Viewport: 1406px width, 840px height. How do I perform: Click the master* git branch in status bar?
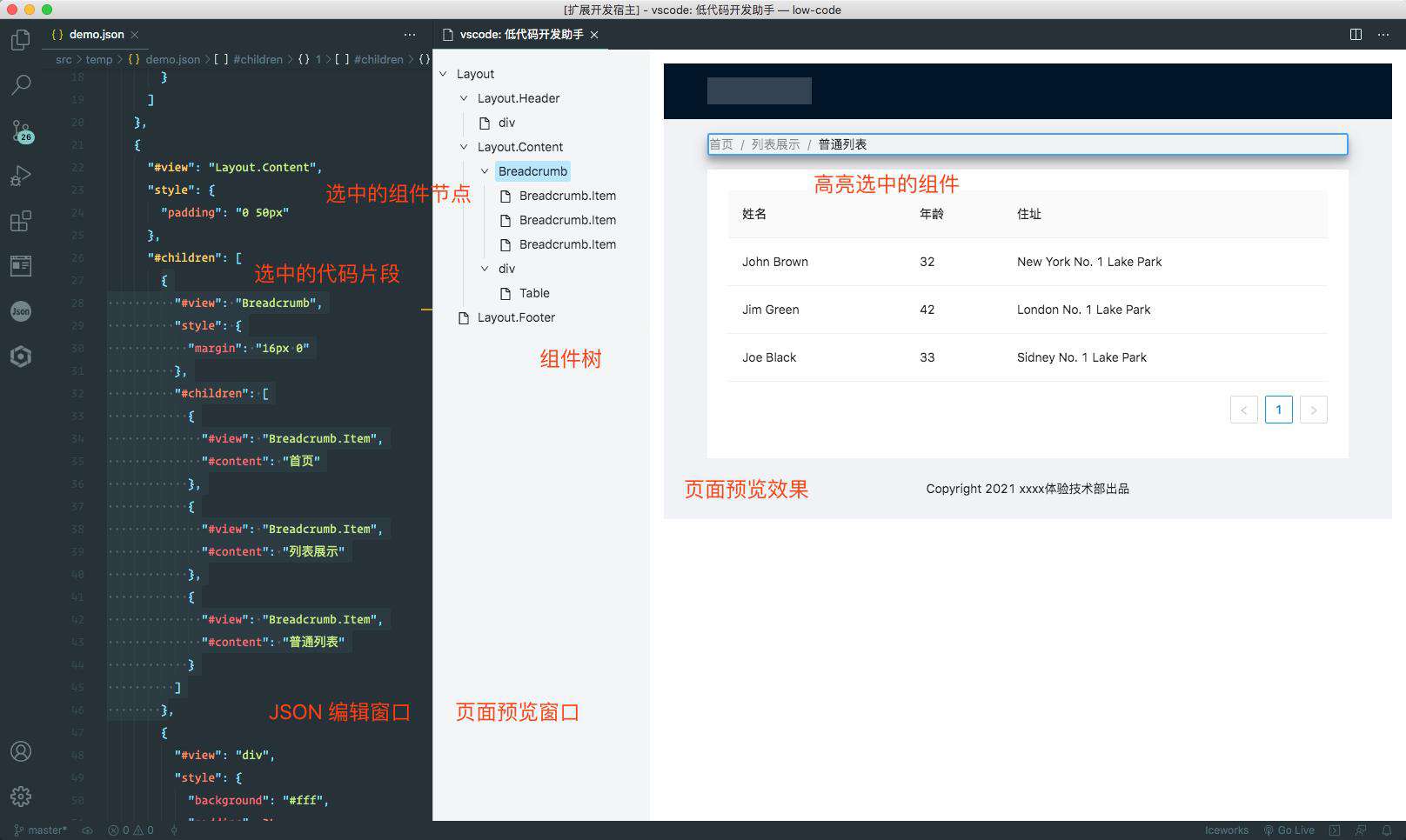click(41, 830)
